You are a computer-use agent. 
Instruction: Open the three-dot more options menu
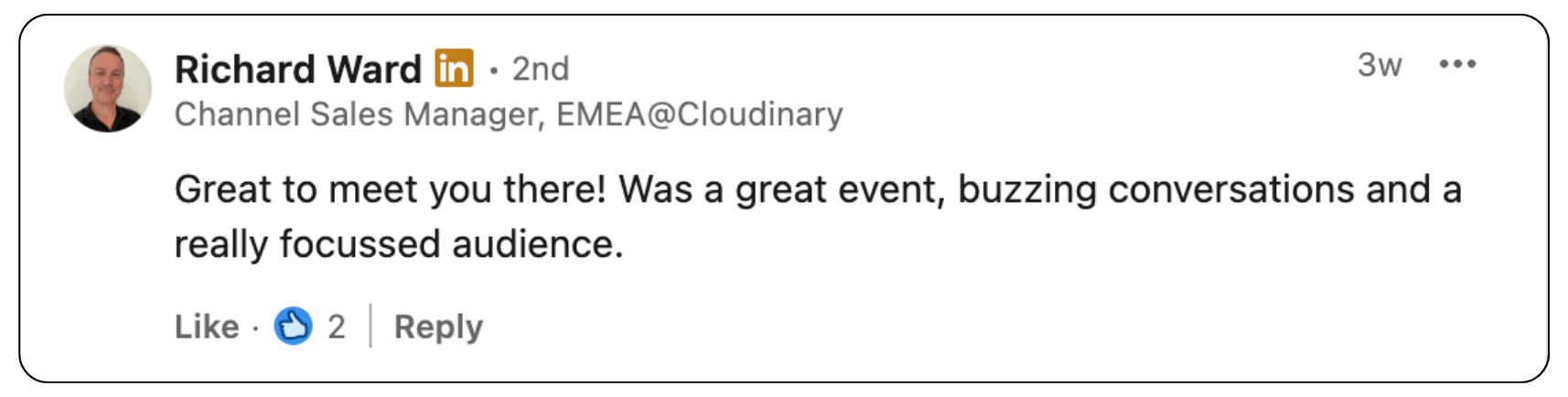click(1457, 64)
